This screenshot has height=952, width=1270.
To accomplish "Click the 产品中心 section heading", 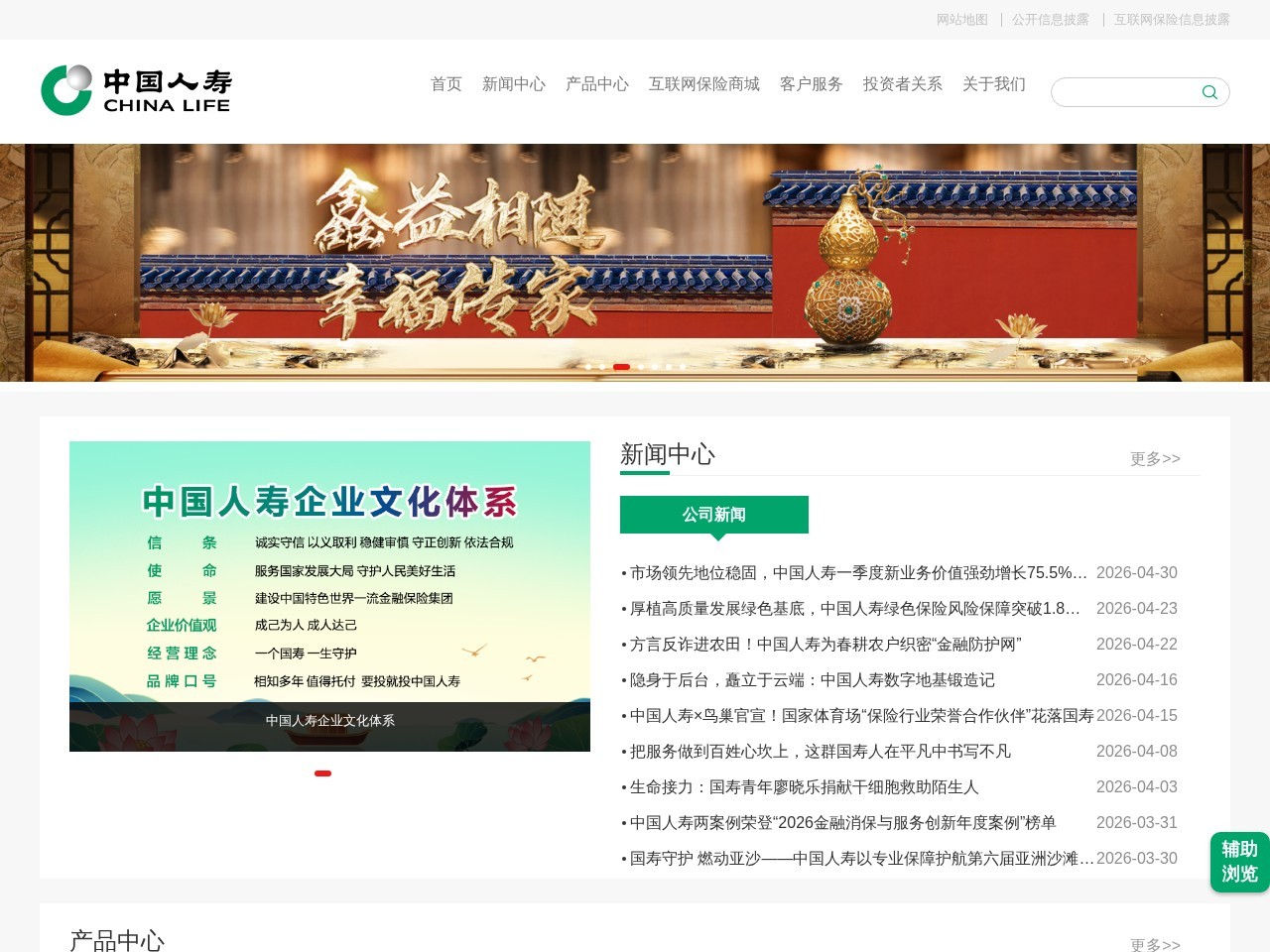I will pos(117,940).
